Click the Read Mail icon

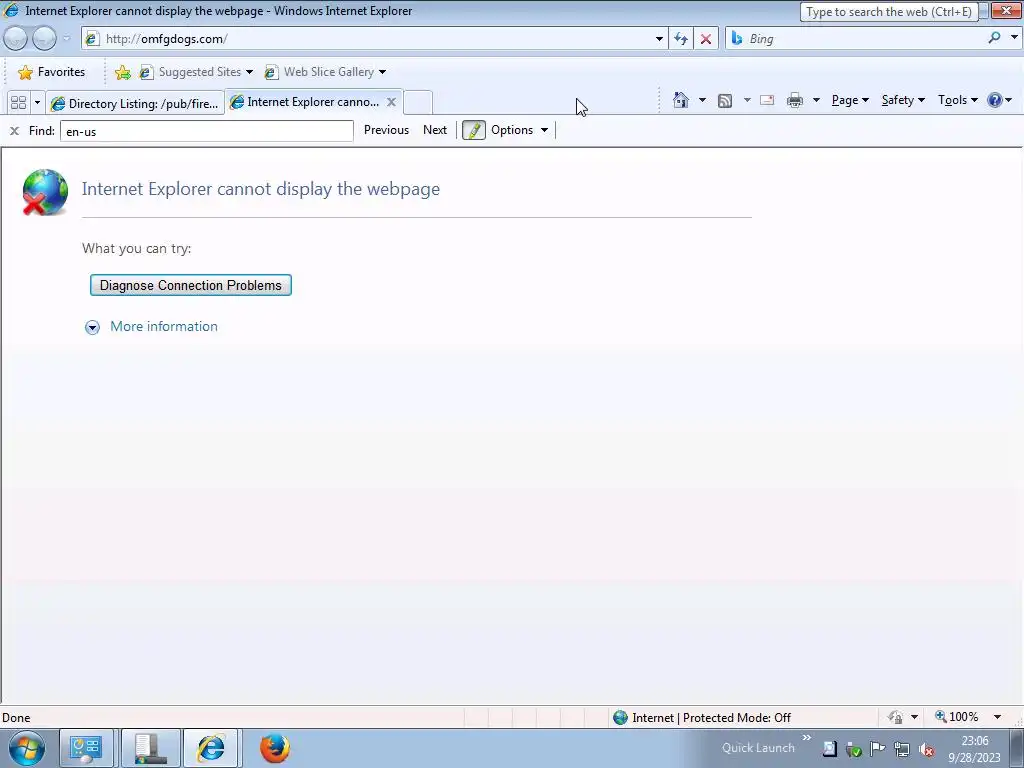[x=767, y=100]
